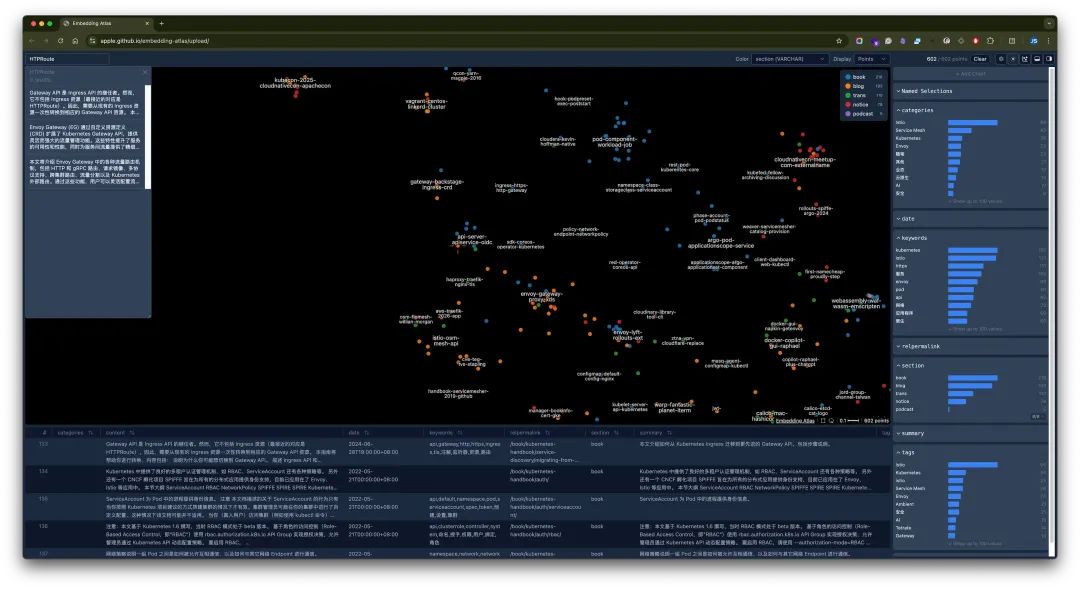Image resolution: width=1080 pixels, height=589 pixels.
Task: Click the gateway-backstage-ingress-crd cluster label
Action: 437,185
